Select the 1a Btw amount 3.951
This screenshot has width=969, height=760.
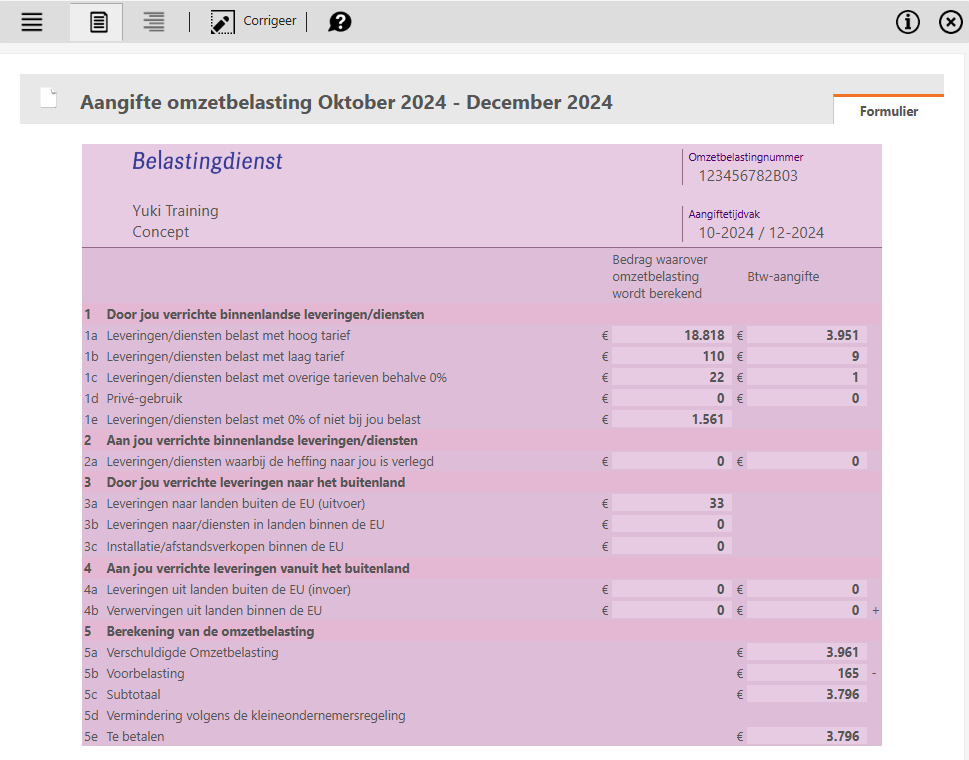[807, 335]
